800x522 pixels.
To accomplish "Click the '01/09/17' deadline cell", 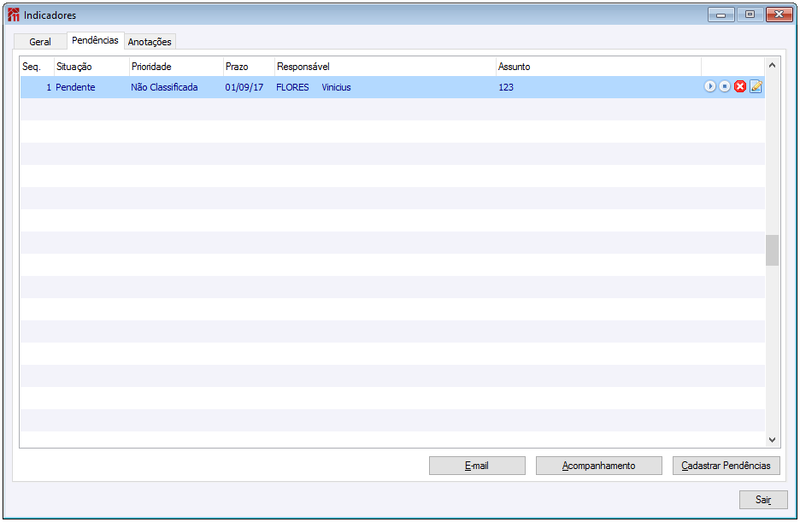I will (244, 87).
